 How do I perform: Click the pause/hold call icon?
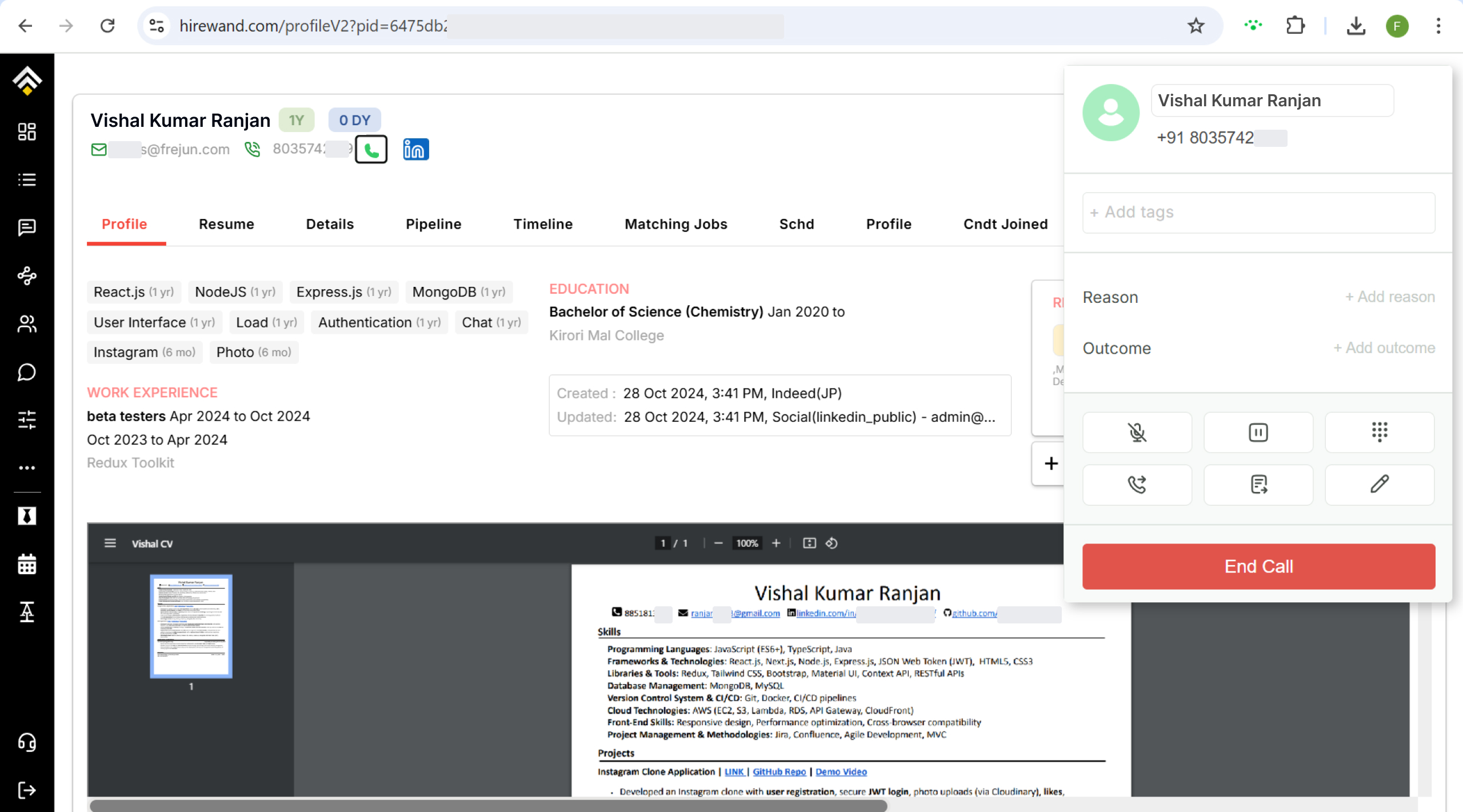pos(1259,432)
